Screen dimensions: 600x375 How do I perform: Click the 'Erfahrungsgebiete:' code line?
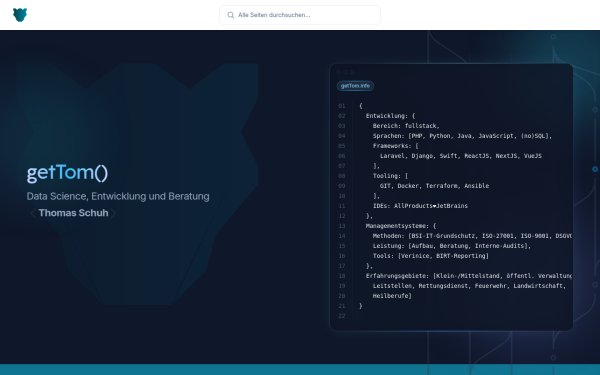469,276
